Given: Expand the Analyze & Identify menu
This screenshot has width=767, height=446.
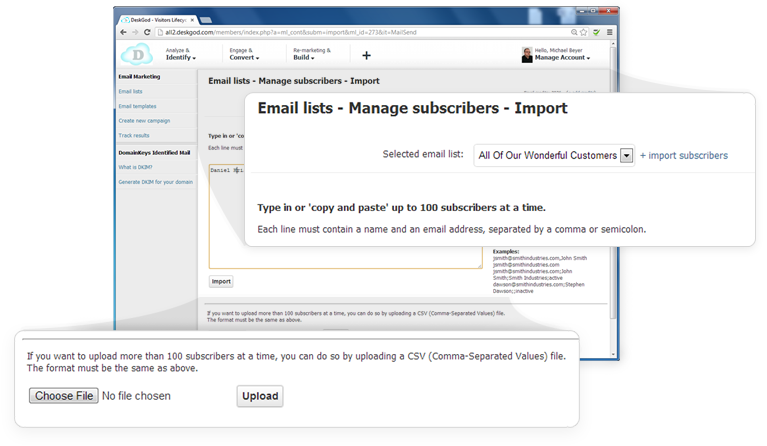Looking at the screenshot, I should point(180,54).
